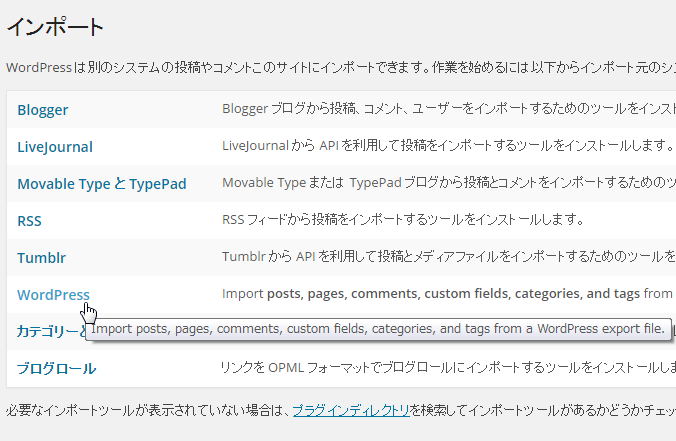Open the RSS importer link

pos(29,221)
